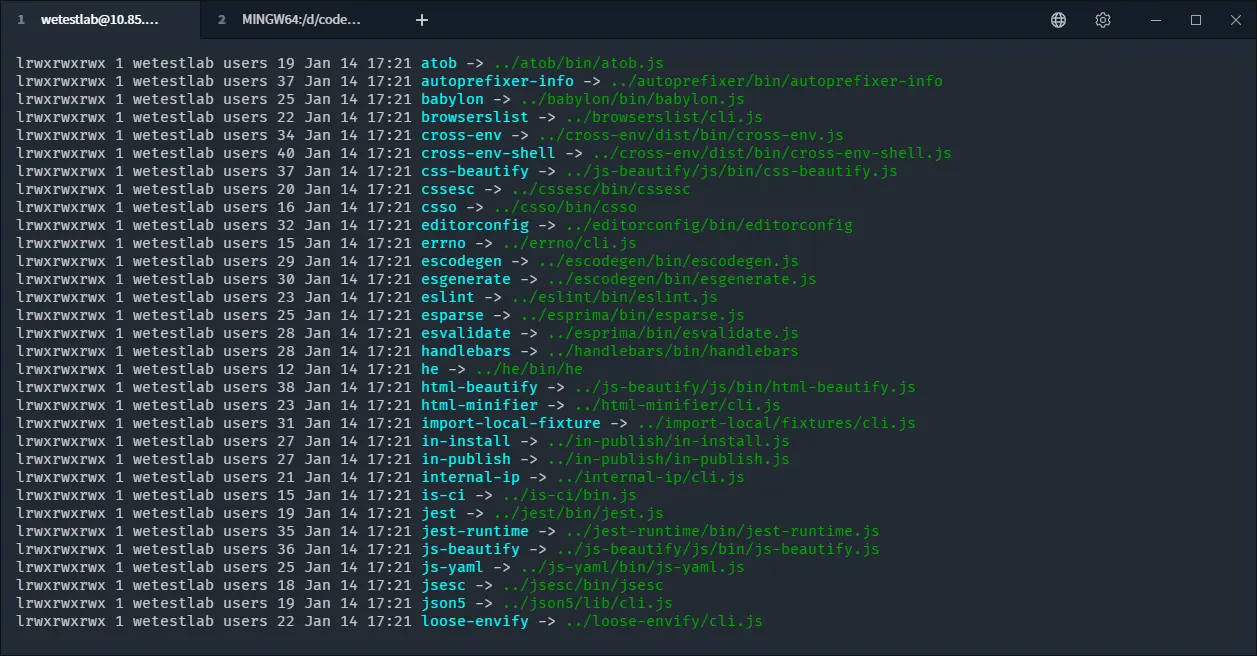Maximize the terminal window
Viewport: 1257px width, 656px height.
tap(1196, 20)
